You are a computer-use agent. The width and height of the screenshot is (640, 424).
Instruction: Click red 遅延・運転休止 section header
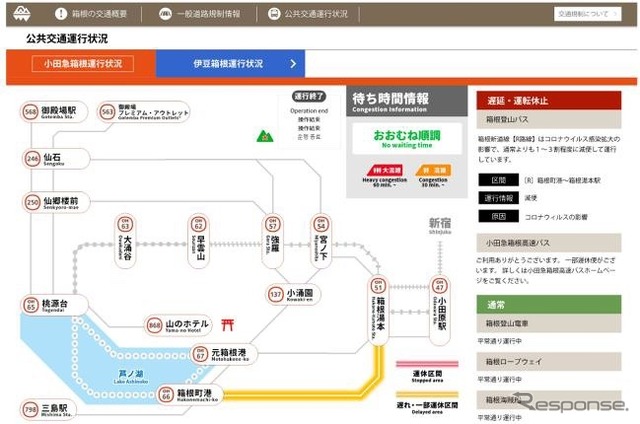(x=549, y=100)
